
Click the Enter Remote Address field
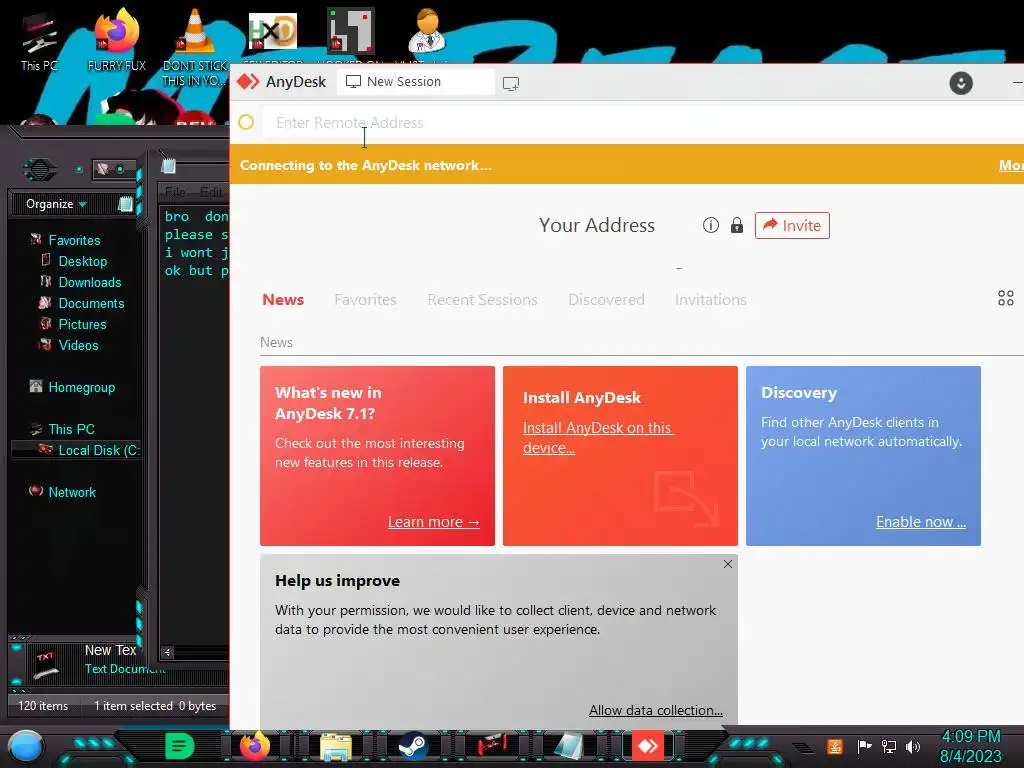[643, 123]
